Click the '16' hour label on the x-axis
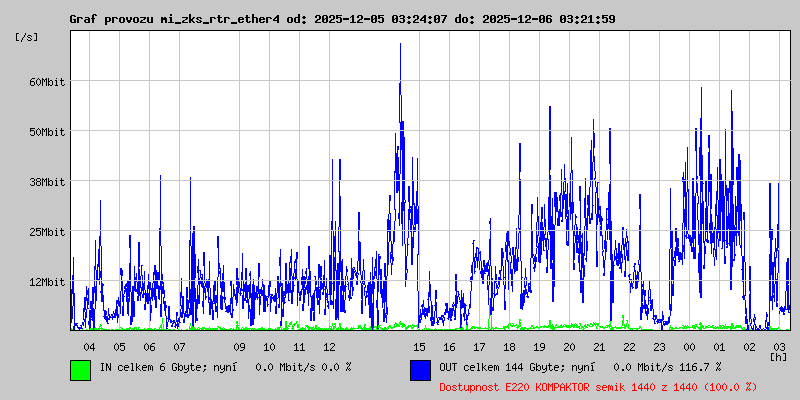The height and width of the screenshot is (400, 800). point(449,347)
